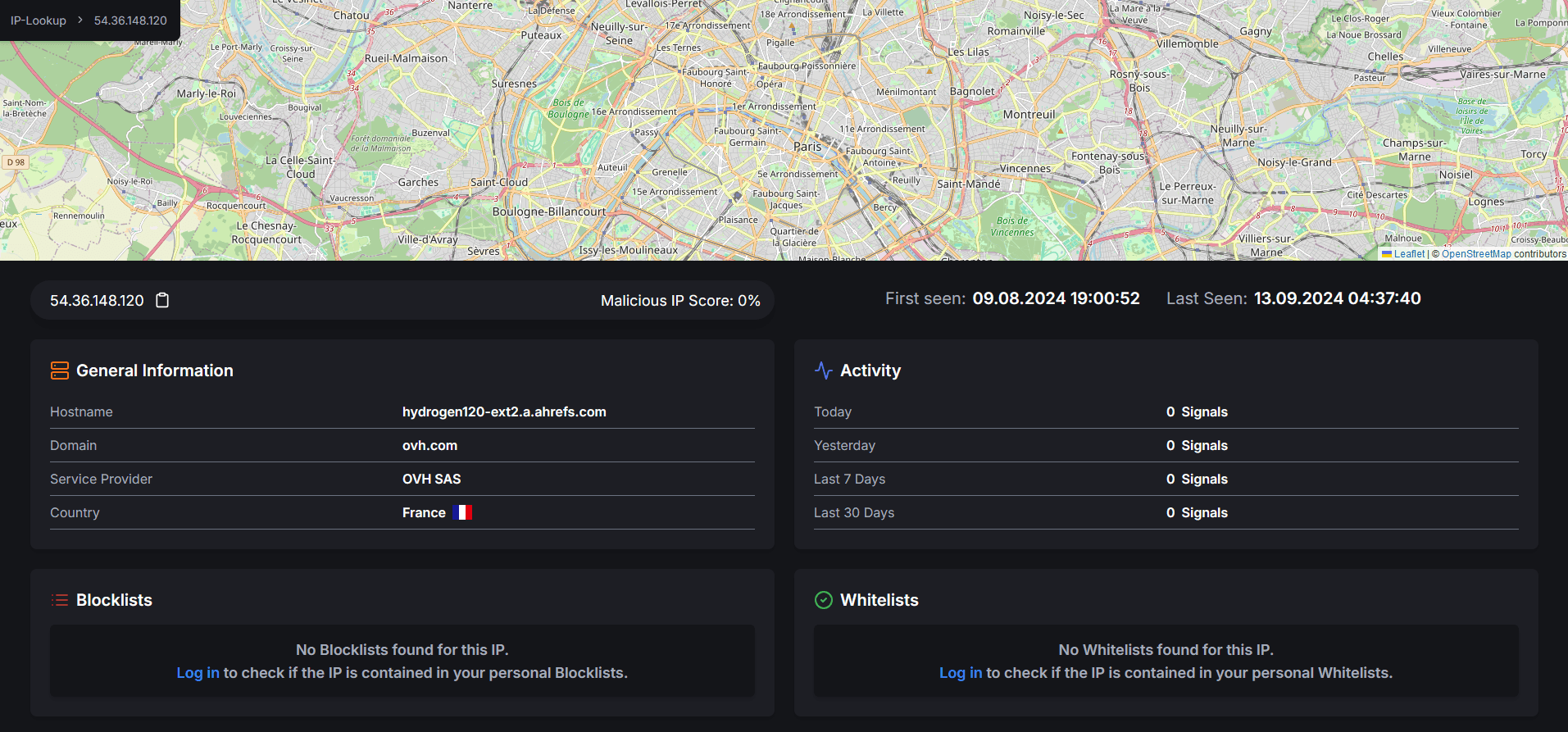Log in to check personal Whitelists
The image size is (1568, 732).
(x=960, y=673)
